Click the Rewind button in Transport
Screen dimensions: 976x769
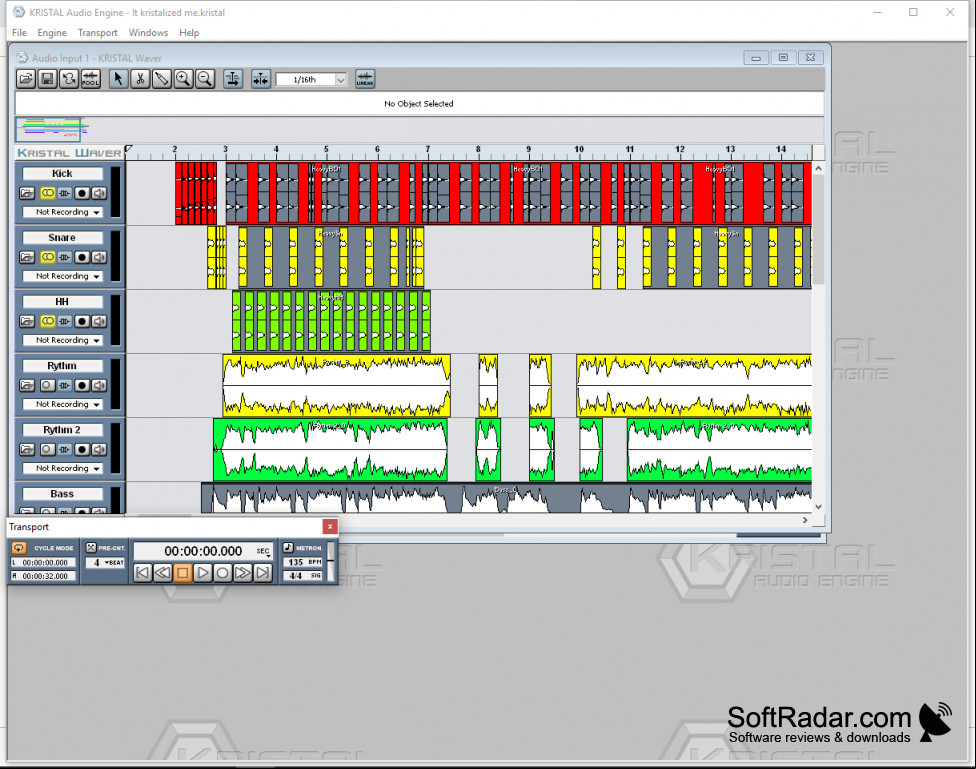162,573
